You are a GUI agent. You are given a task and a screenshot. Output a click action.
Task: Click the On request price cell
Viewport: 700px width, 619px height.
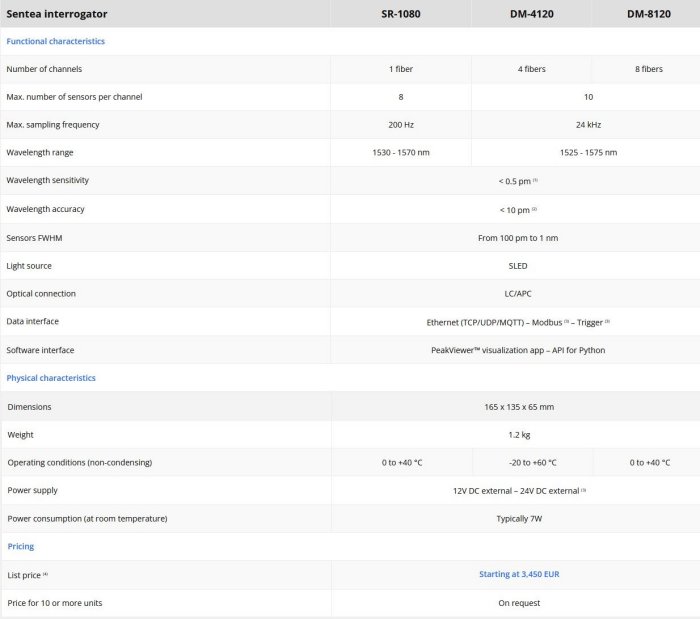coord(518,603)
